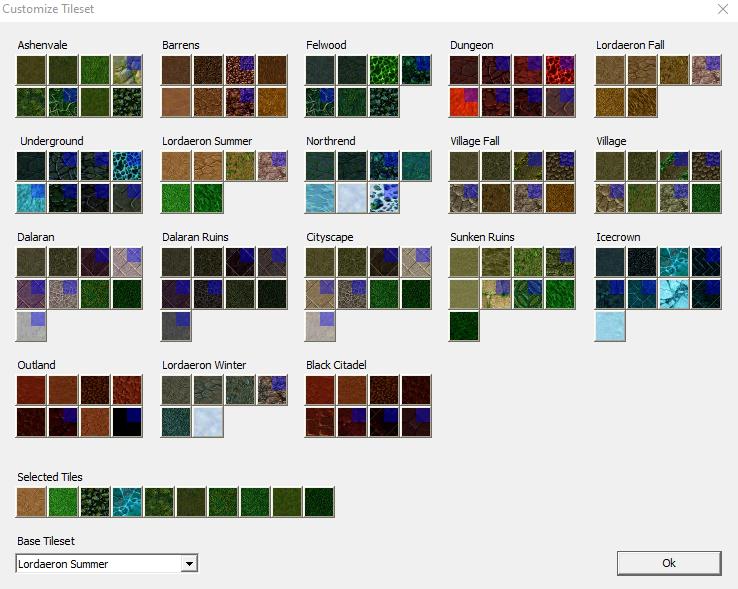Select Dungeon's orange-red tile, first in bottom row
This screenshot has width=738, height=589.
pos(464,102)
